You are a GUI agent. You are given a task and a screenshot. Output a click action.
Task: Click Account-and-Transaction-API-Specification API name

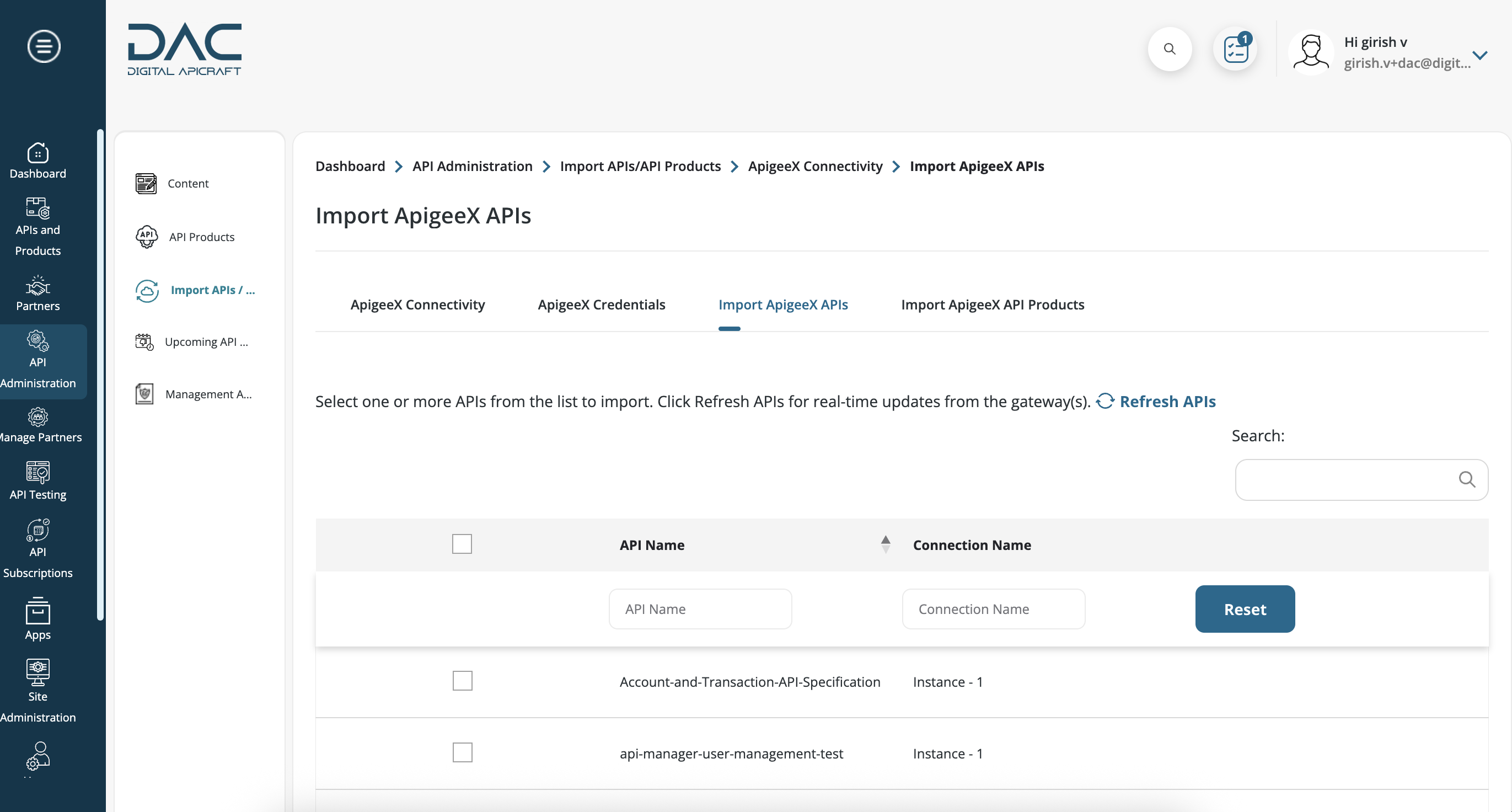pyautogui.click(x=749, y=682)
